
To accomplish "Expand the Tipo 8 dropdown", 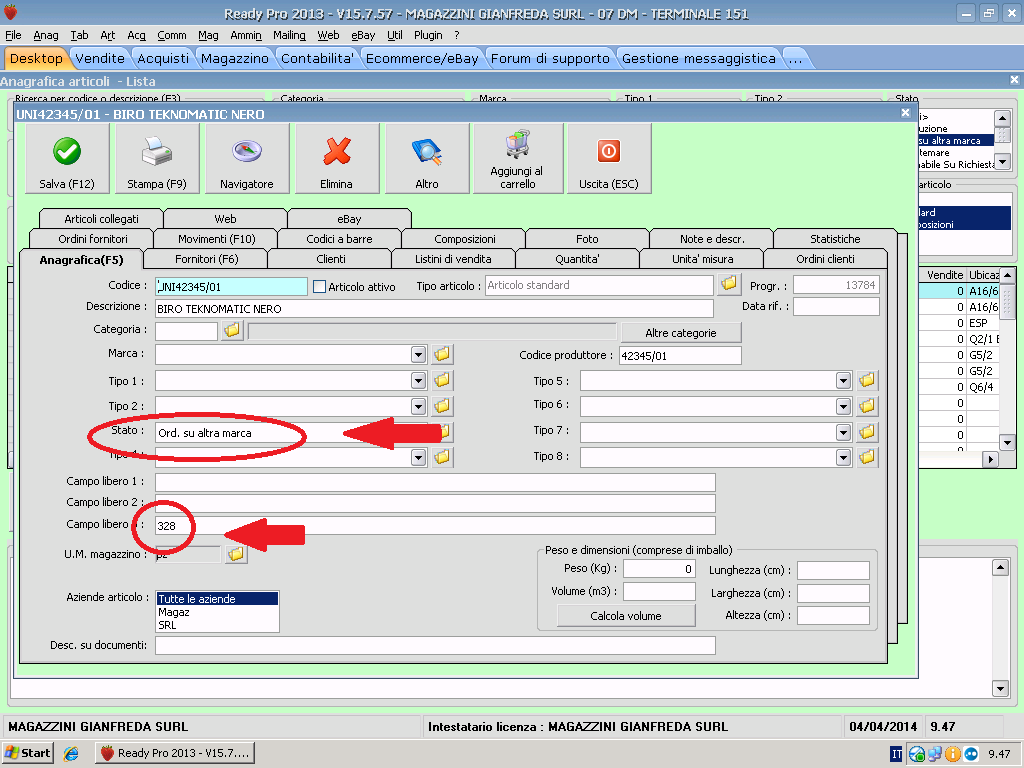I will pos(844,457).
